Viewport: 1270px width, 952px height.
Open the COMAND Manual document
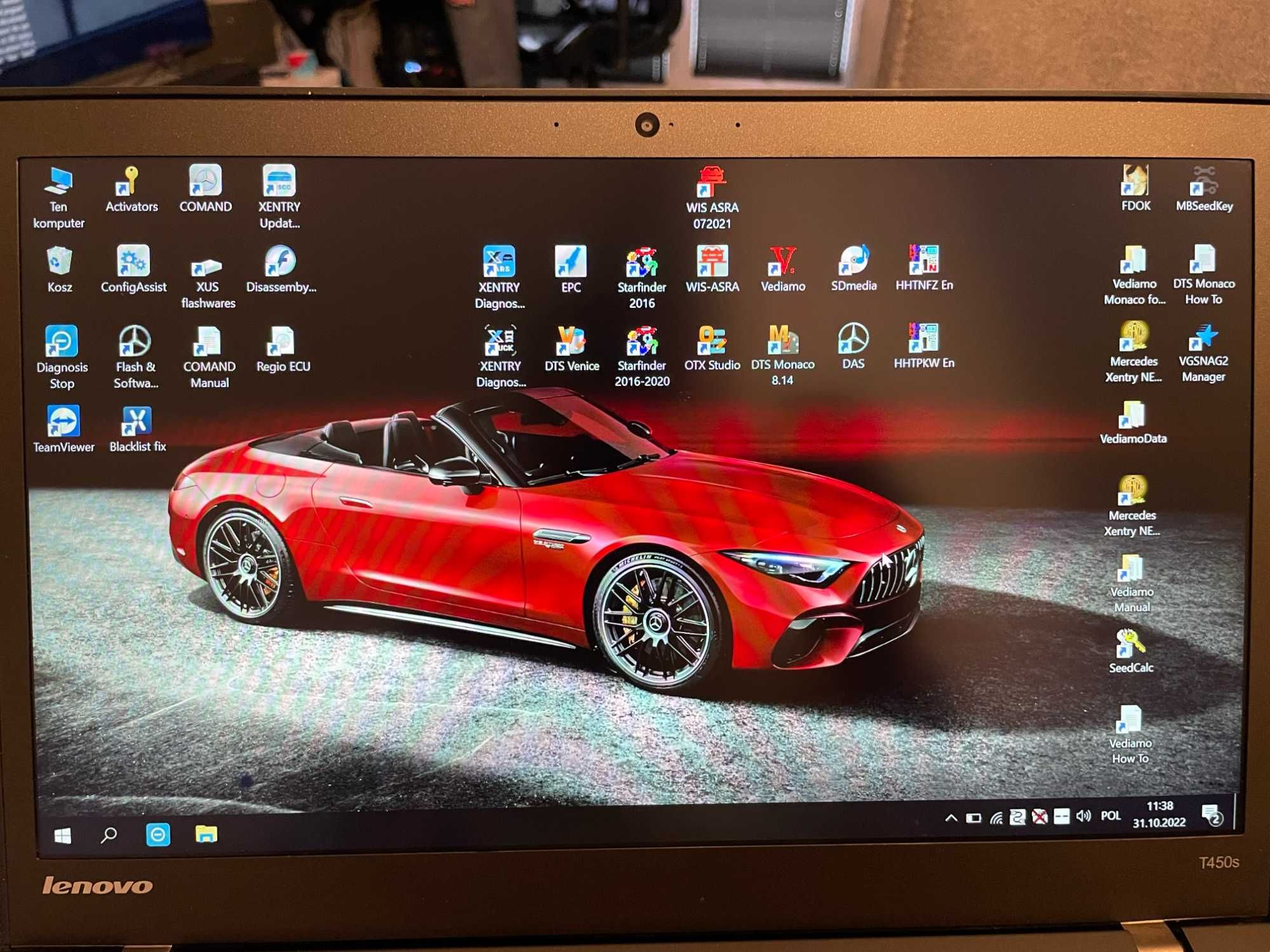pos(209,357)
